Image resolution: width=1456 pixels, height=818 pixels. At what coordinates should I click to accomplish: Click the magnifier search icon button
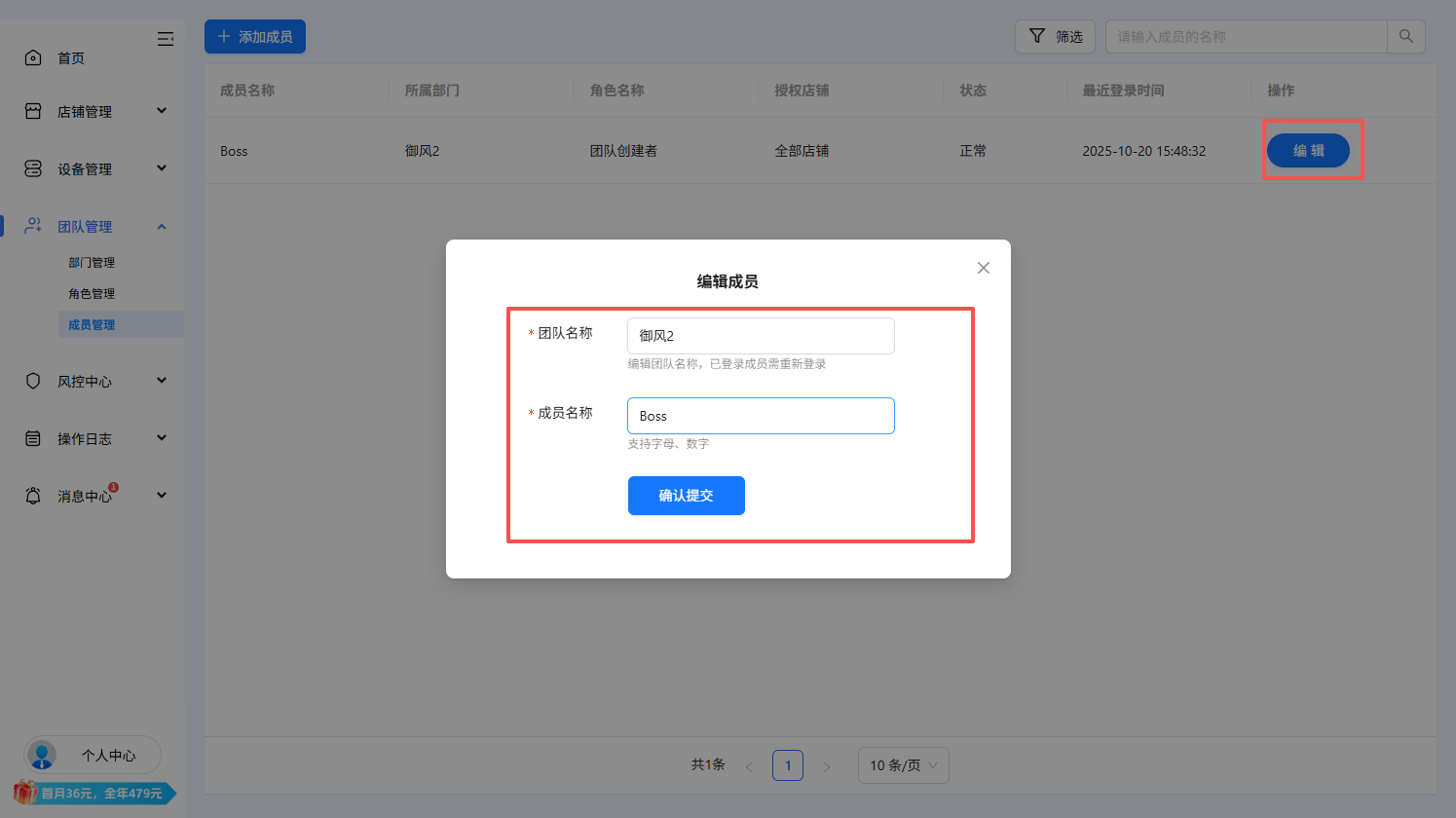point(1405,36)
